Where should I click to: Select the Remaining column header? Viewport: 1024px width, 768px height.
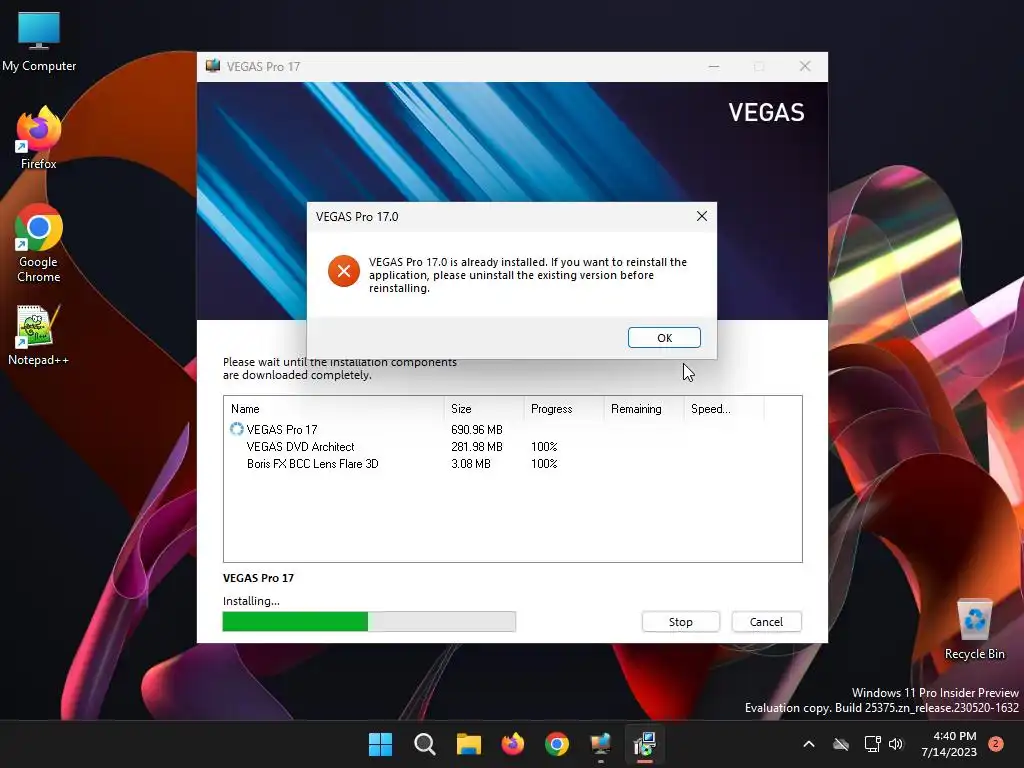[644, 409]
